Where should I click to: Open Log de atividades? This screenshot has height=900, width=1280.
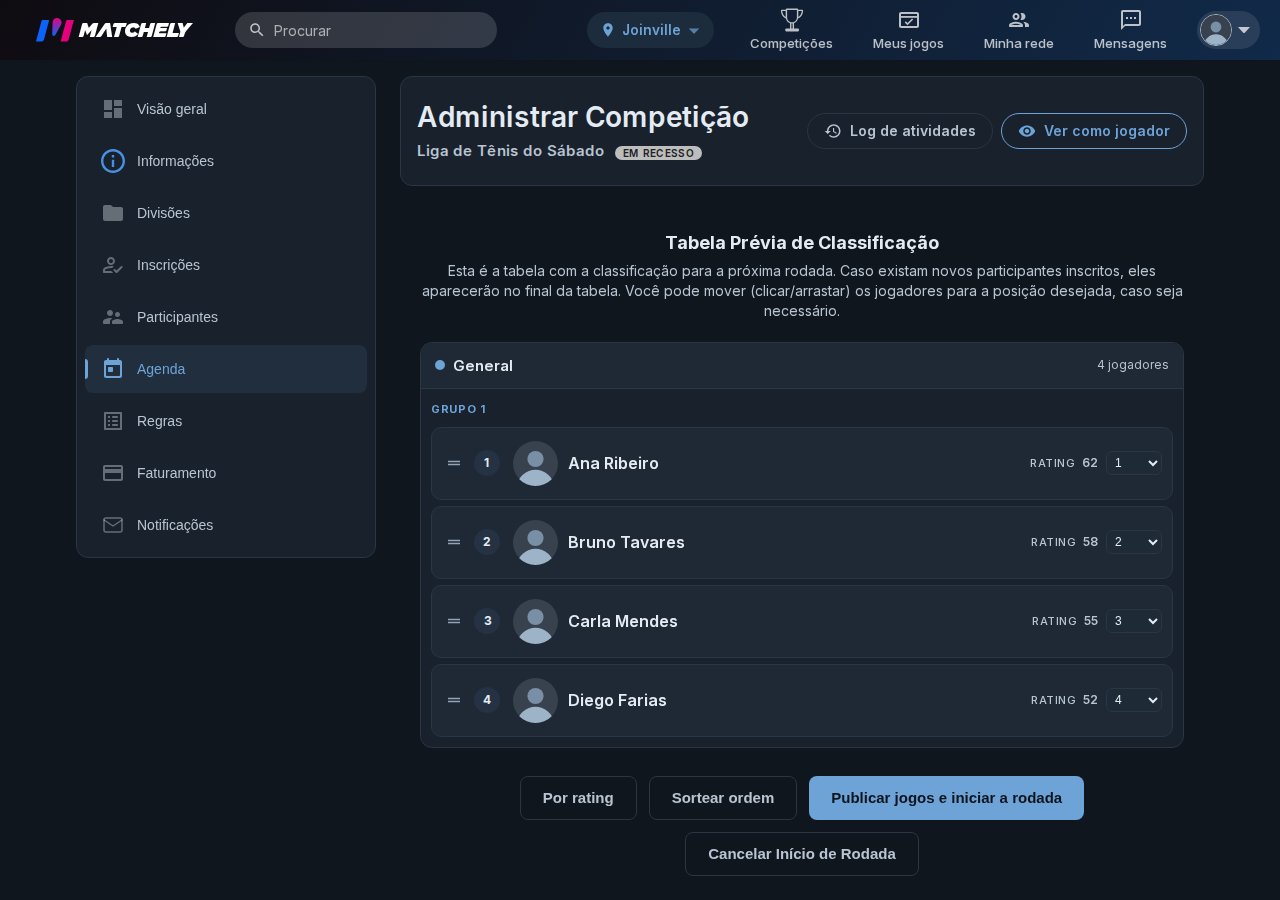click(900, 131)
